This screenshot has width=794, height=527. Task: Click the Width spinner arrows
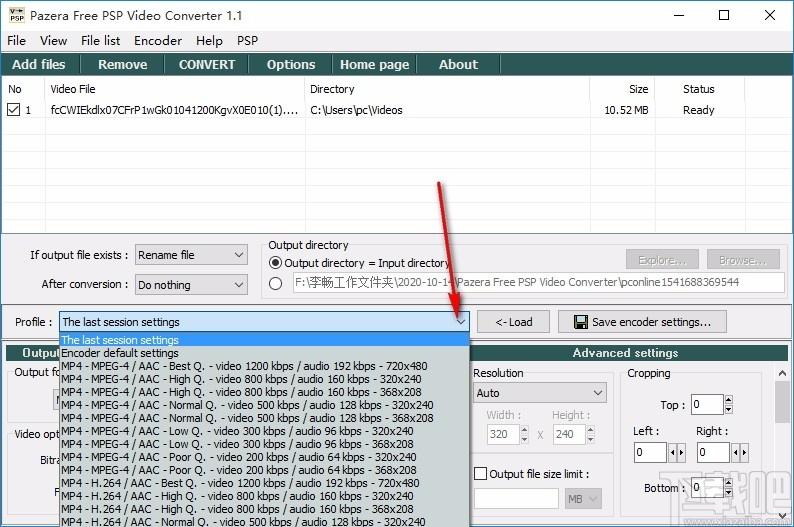tap(524, 434)
